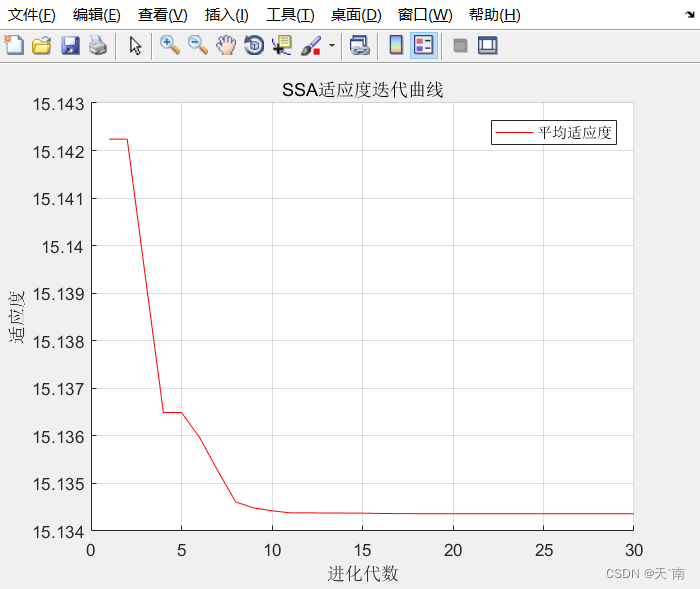Click the y-axis label 适应度
Viewport: 700px width, 589px height.
(x=16, y=317)
